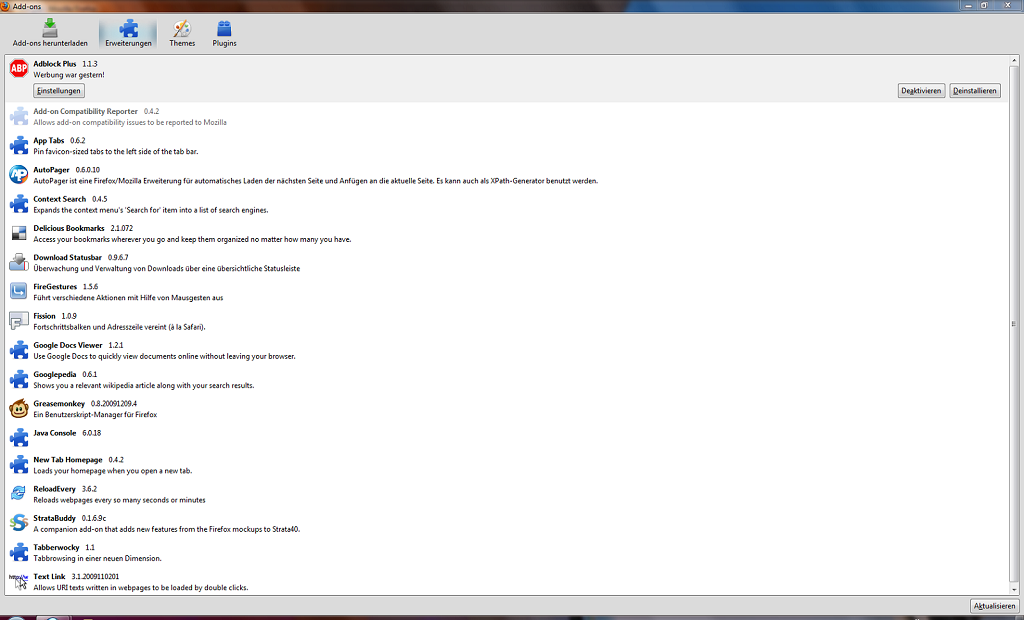Screen dimensions: 1024x620
Task: Select the 'Google Docs Viewer' extension name
Action: [x=68, y=345]
